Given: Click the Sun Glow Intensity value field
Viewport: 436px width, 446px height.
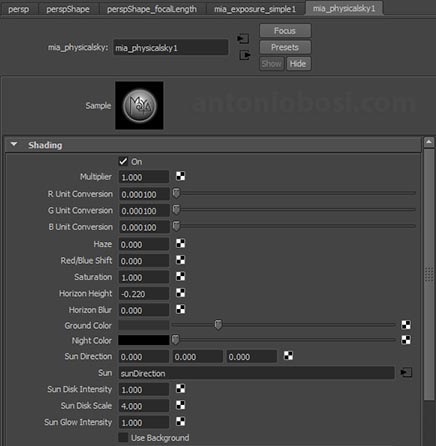Looking at the screenshot, I should (x=144, y=422).
